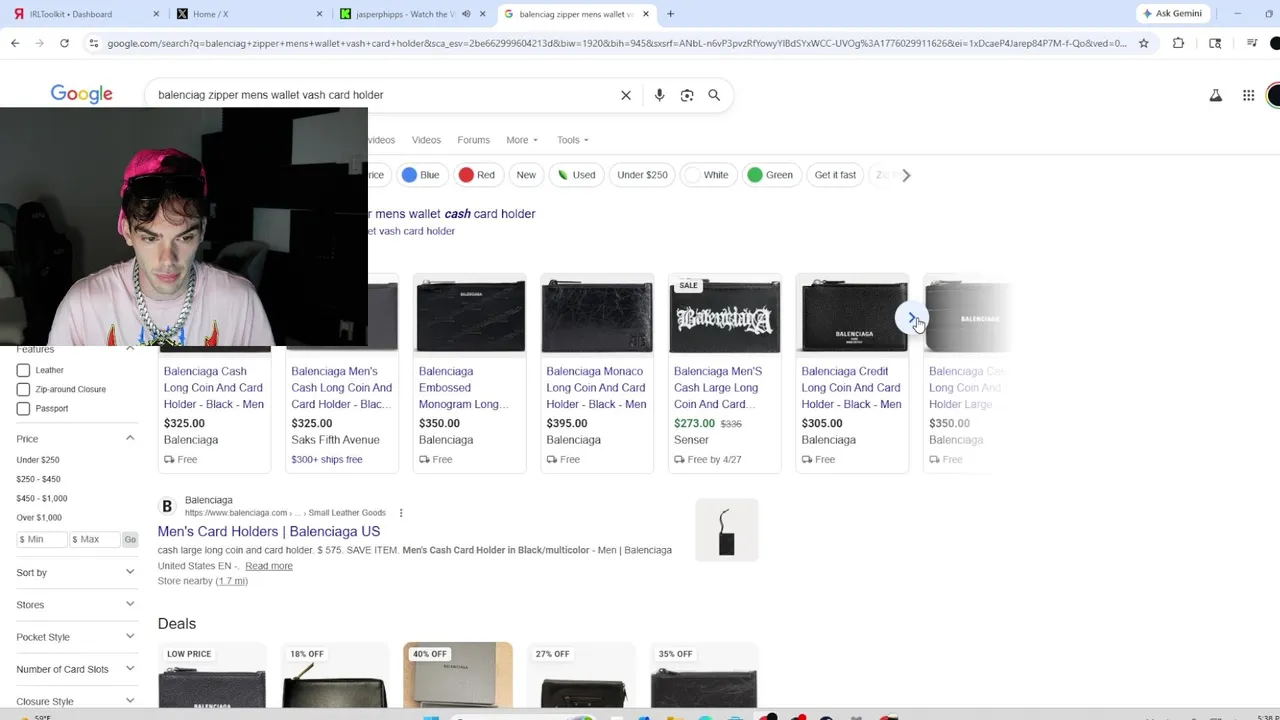Open the Chrome extensions puzzle icon
This screenshot has width=1280, height=720.
coord(1178,43)
